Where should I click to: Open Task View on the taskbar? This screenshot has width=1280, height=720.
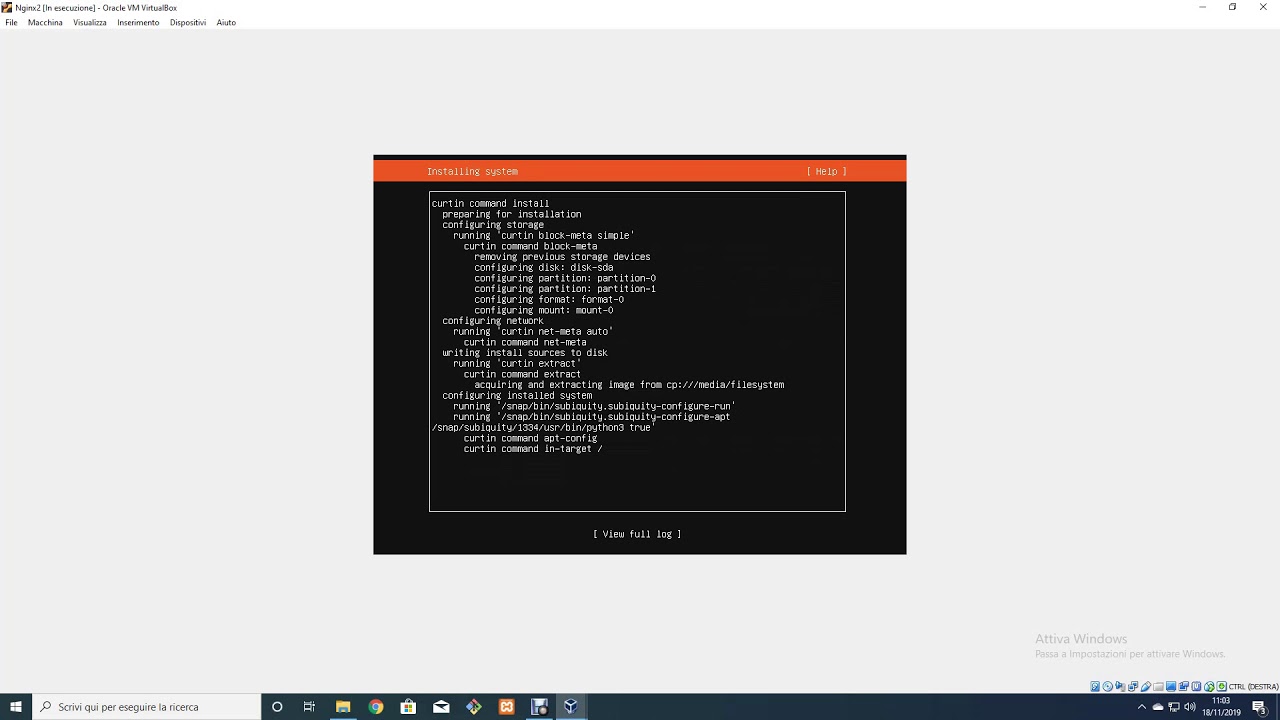coord(309,707)
